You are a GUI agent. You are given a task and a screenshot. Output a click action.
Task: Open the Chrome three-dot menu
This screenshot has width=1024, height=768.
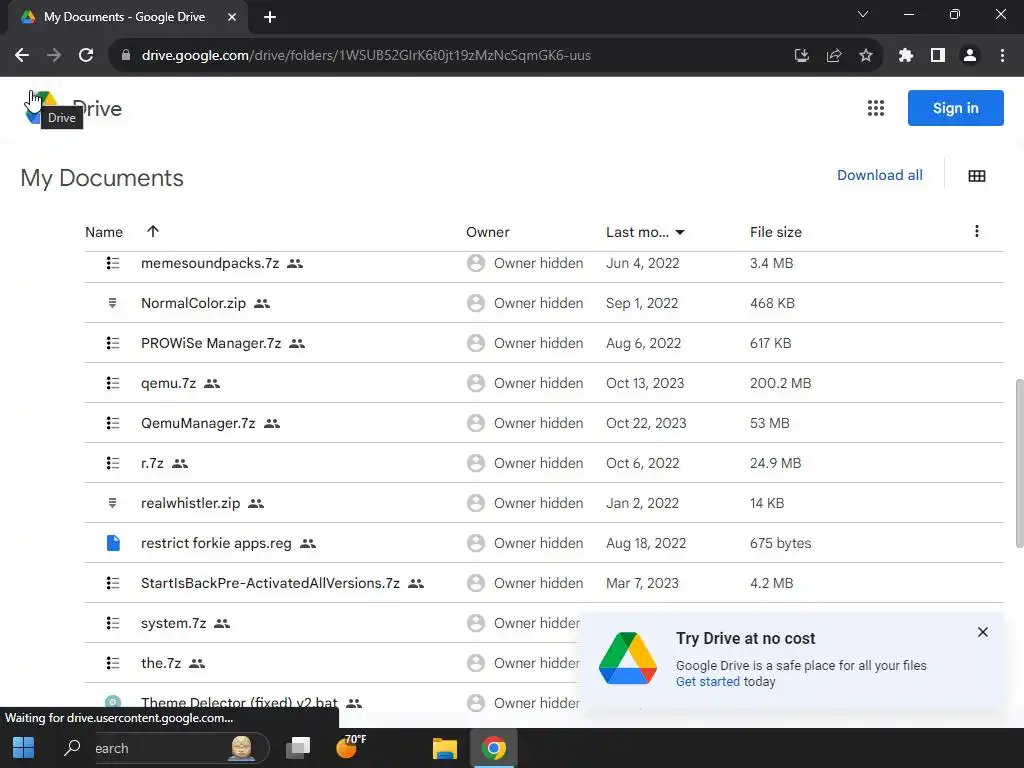tap(1002, 56)
